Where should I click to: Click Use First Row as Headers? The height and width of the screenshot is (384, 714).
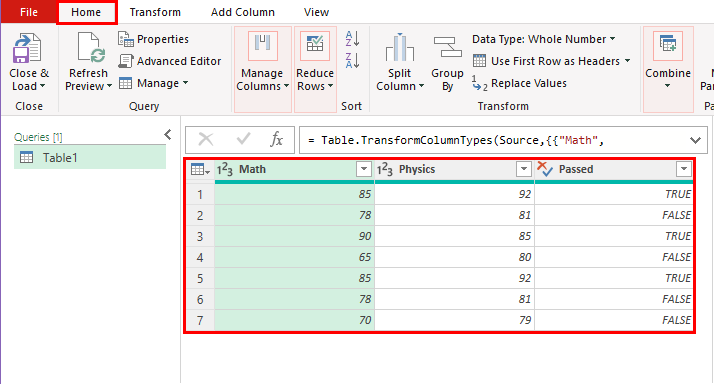556,61
